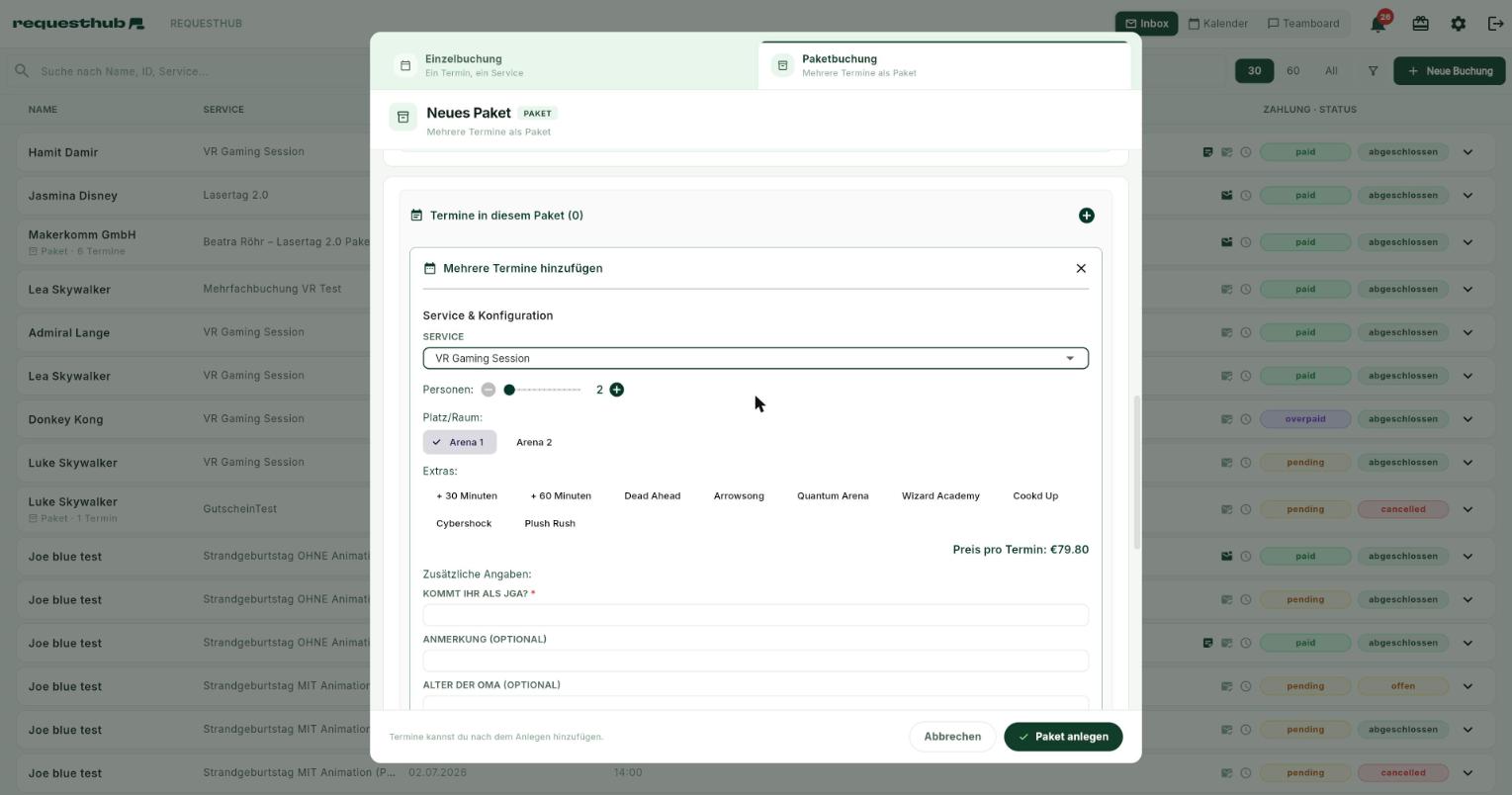
Task: Increase Personen count with plus icon
Action: [x=617, y=390]
